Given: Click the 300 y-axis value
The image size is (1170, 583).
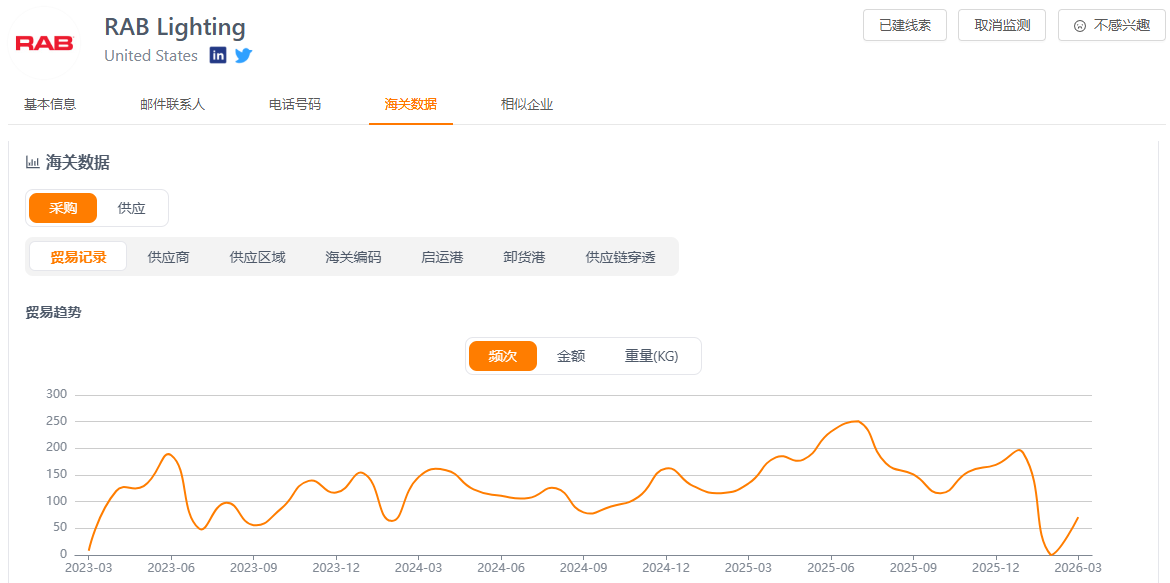Looking at the screenshot, I should (x=57, y=394).
